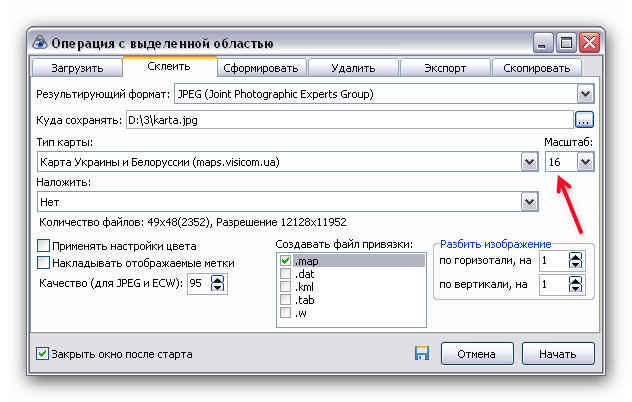
Task: Decrease horizontal split count with down arrow
Action: coord(574,265)
